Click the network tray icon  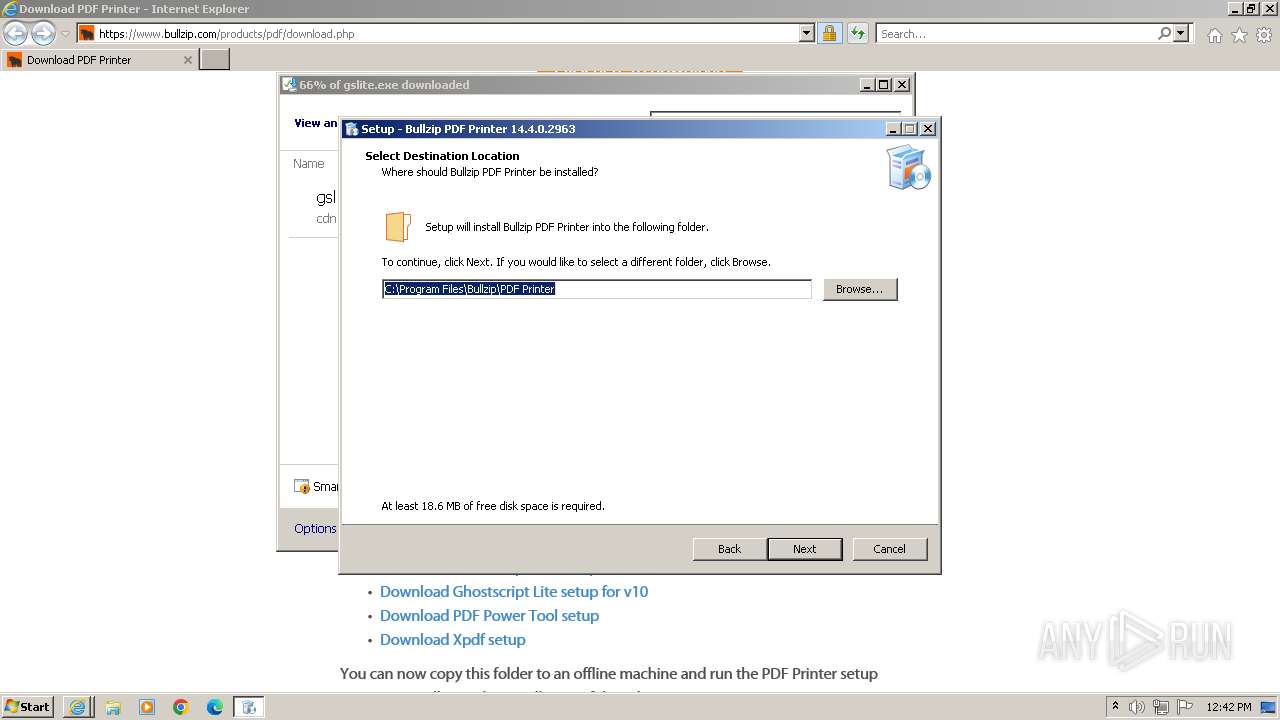1161,707
